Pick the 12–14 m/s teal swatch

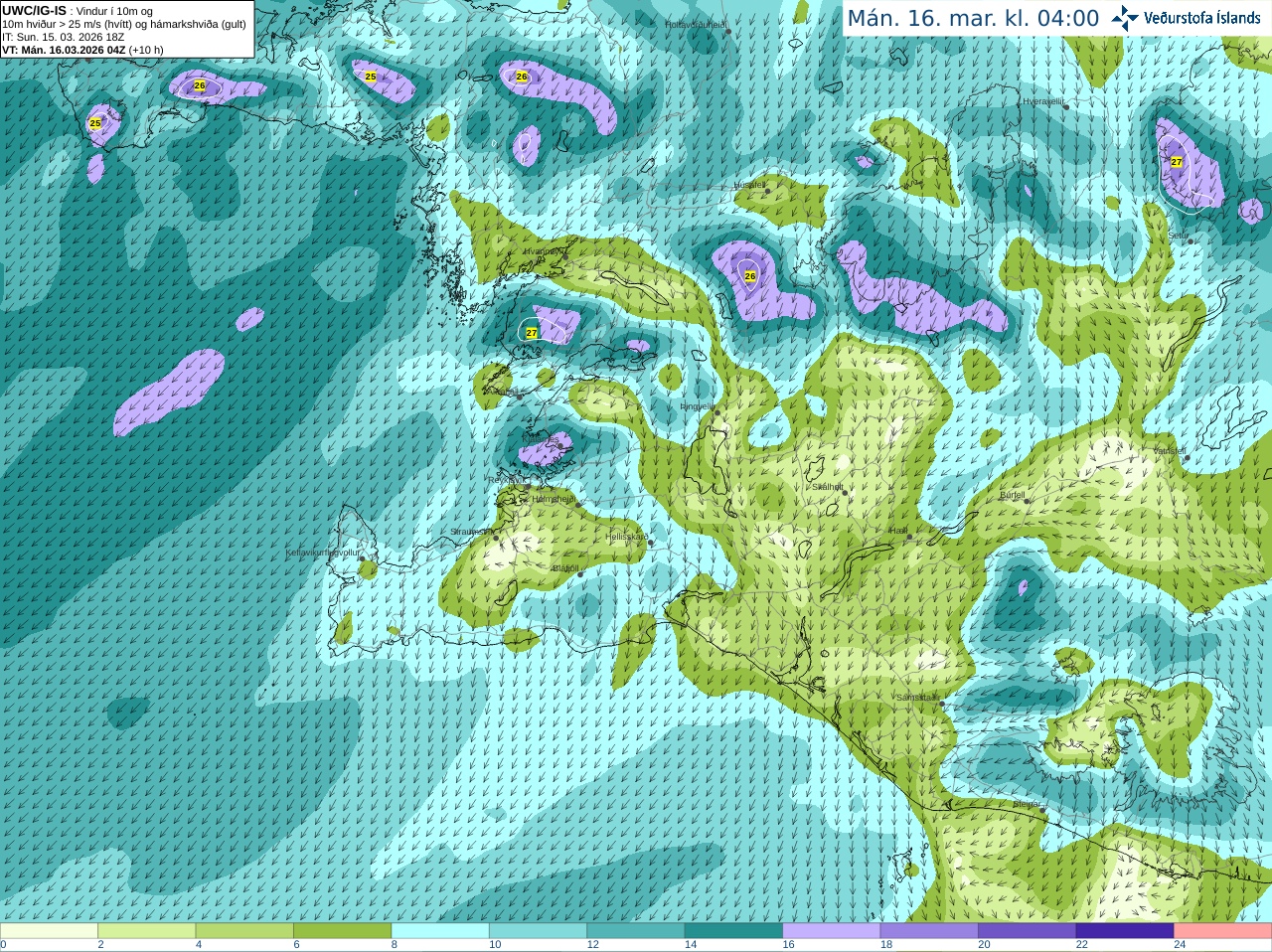[636, 931]
